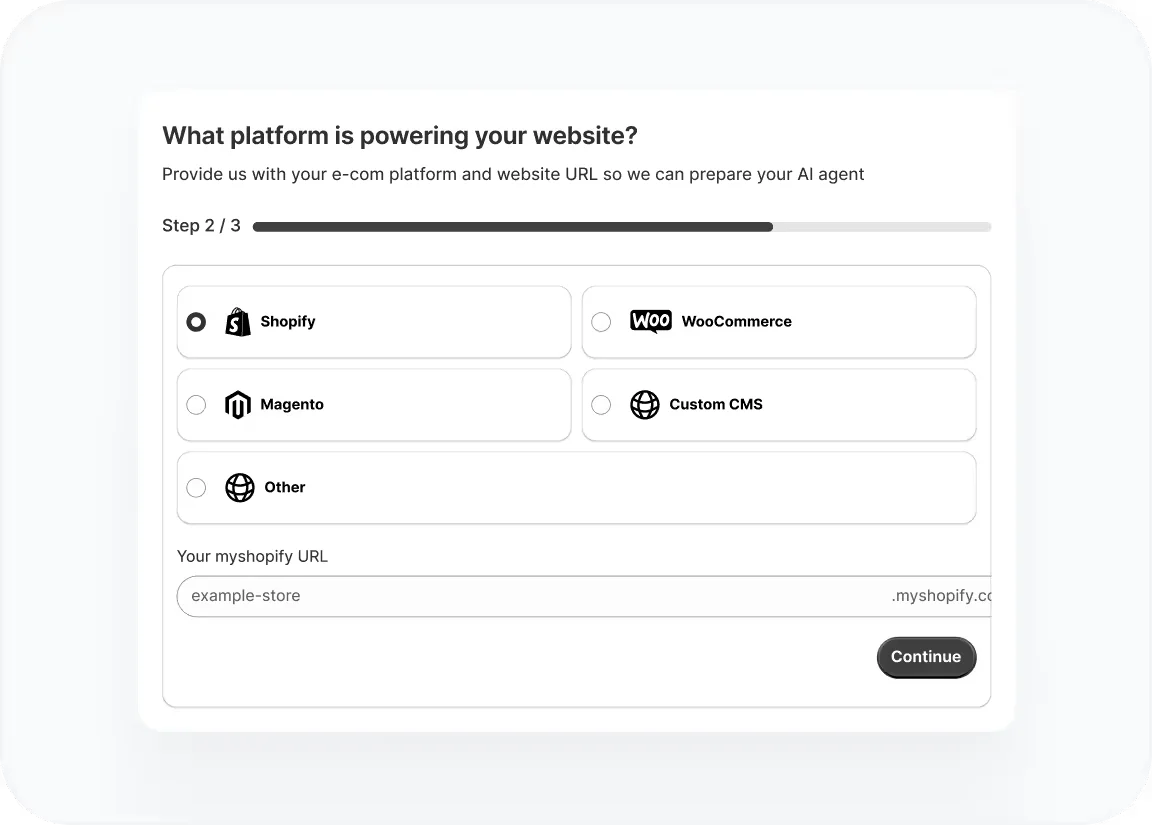This screenshot has width=1152, height=825.
Task: Select the Custom CMS radio button
Action: click(601, 404)
